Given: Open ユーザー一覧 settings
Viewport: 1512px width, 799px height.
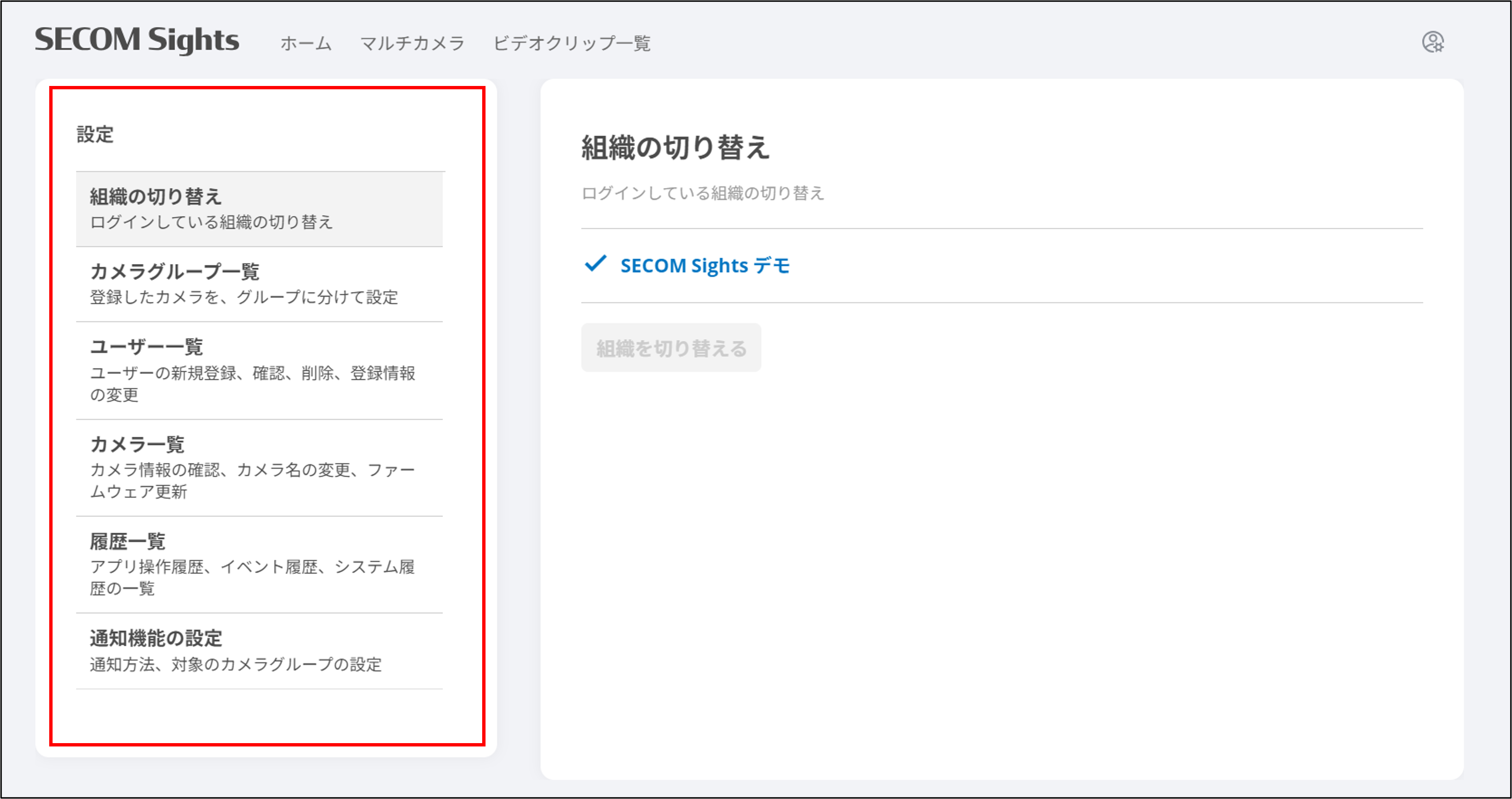Looking at the screenshot, I should pos(259,370).
